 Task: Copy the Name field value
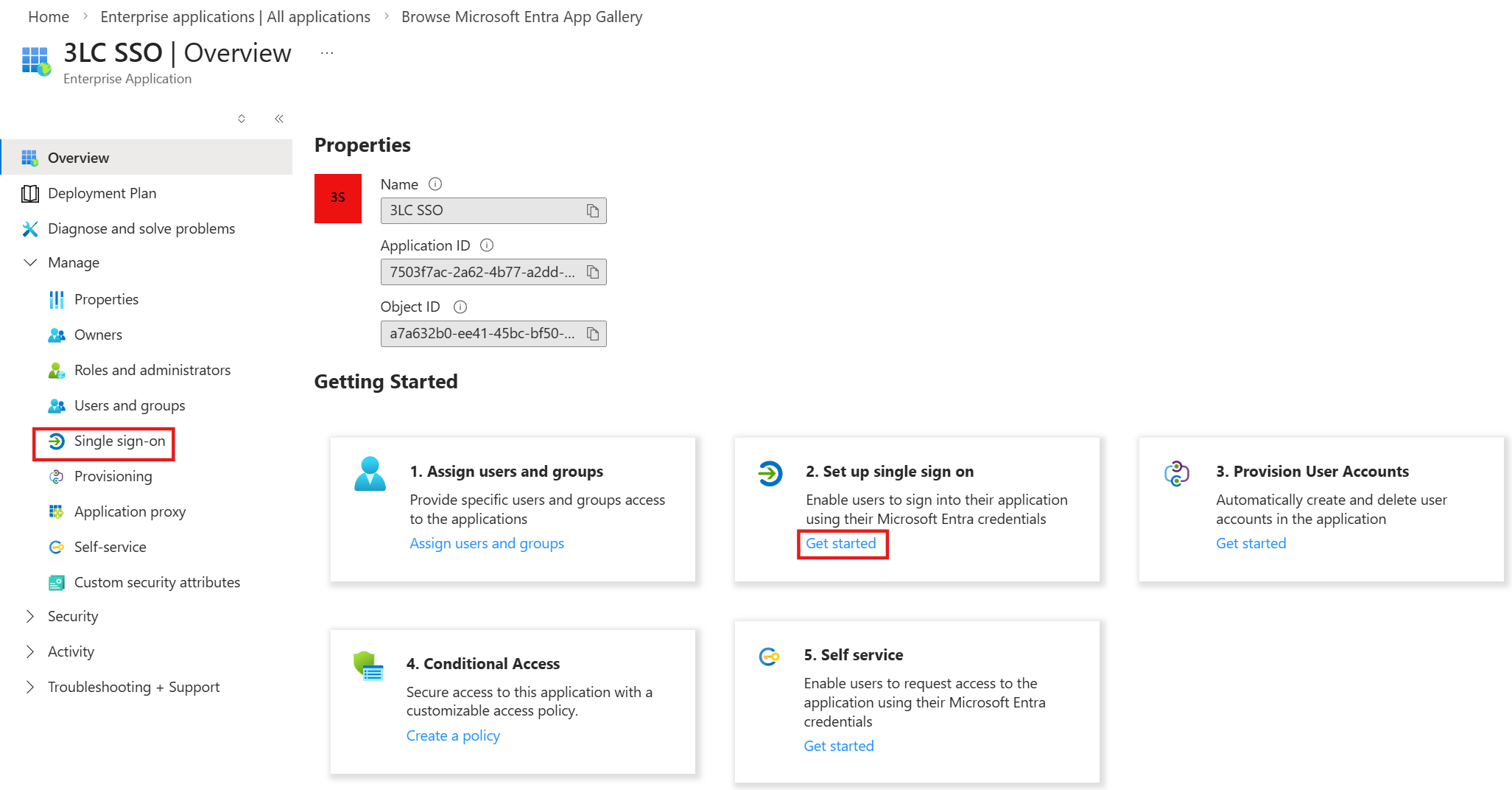pyautogui.click(x=593, y=211)
